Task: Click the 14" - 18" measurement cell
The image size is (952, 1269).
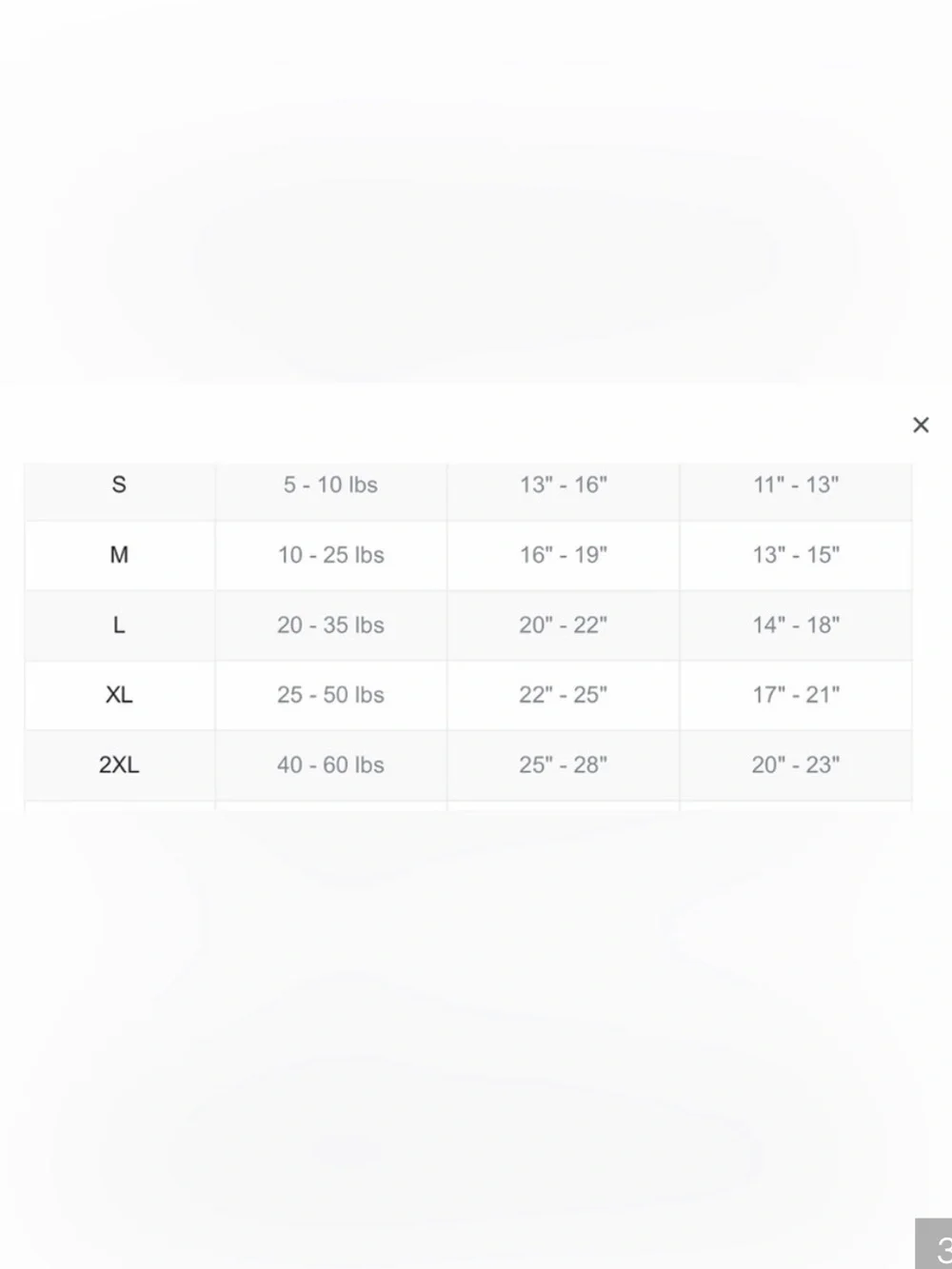Action: point(796,625)
